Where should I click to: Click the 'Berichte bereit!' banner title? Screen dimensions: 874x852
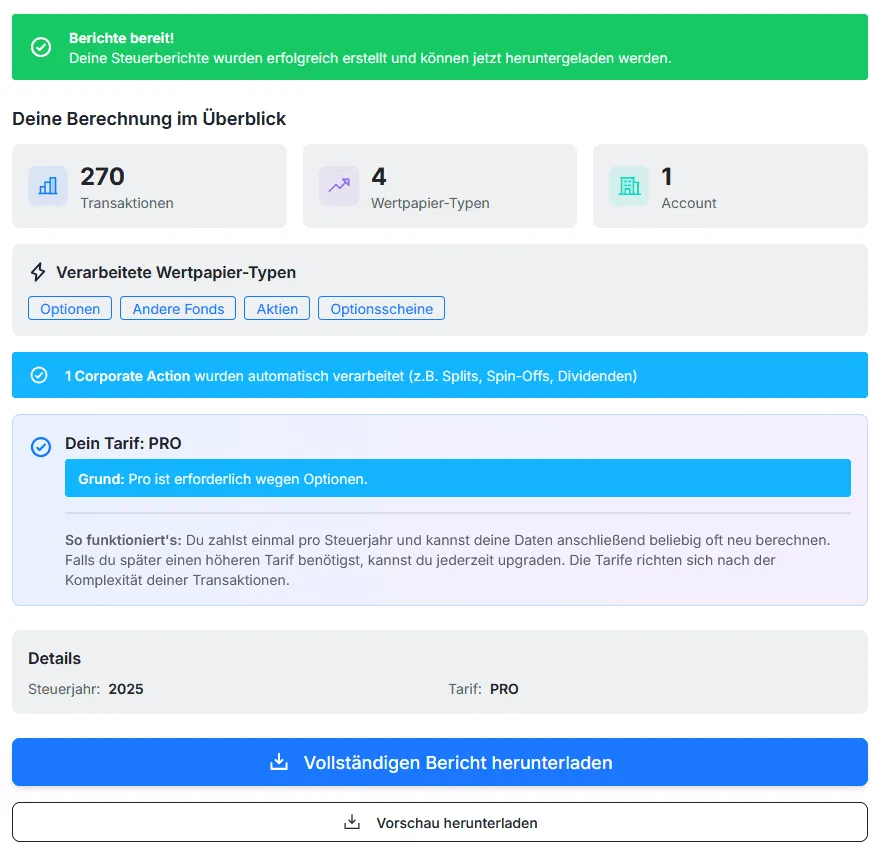coord(122,38)
